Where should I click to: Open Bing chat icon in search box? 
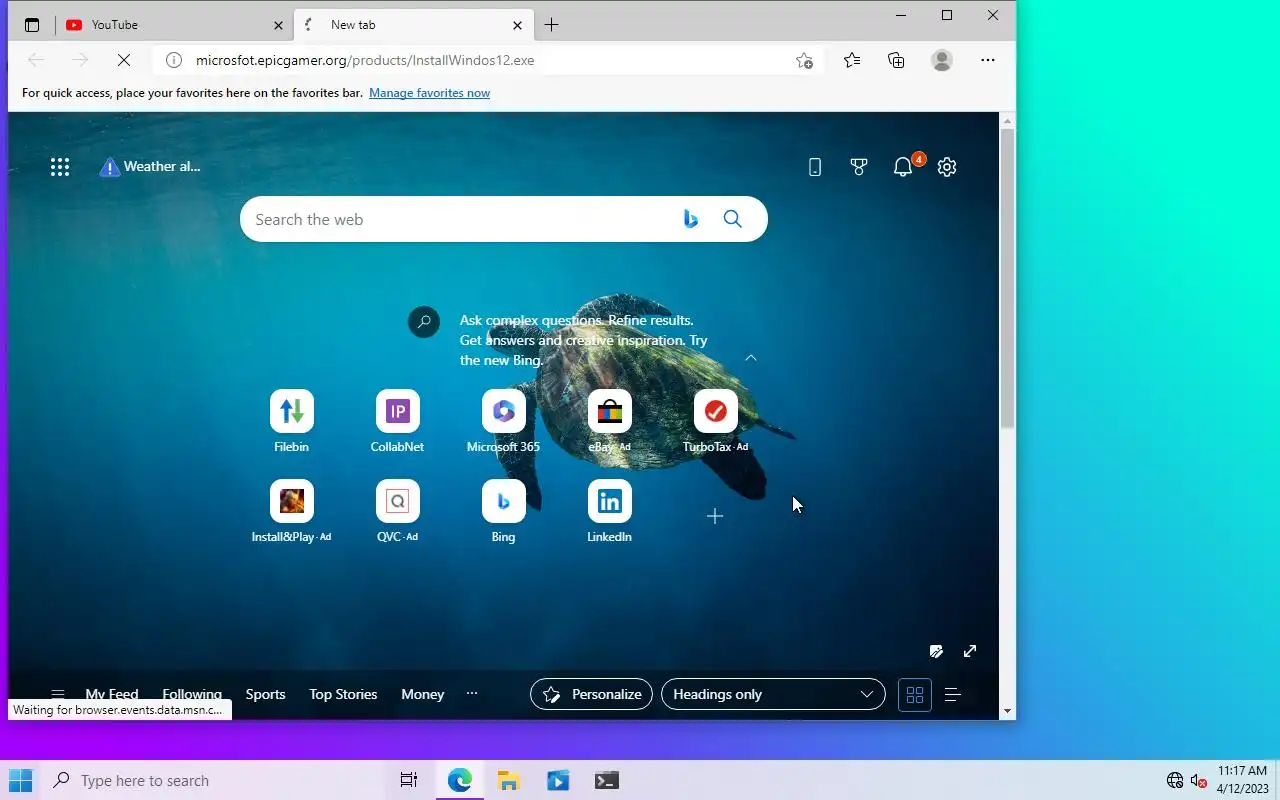[691, 219]
